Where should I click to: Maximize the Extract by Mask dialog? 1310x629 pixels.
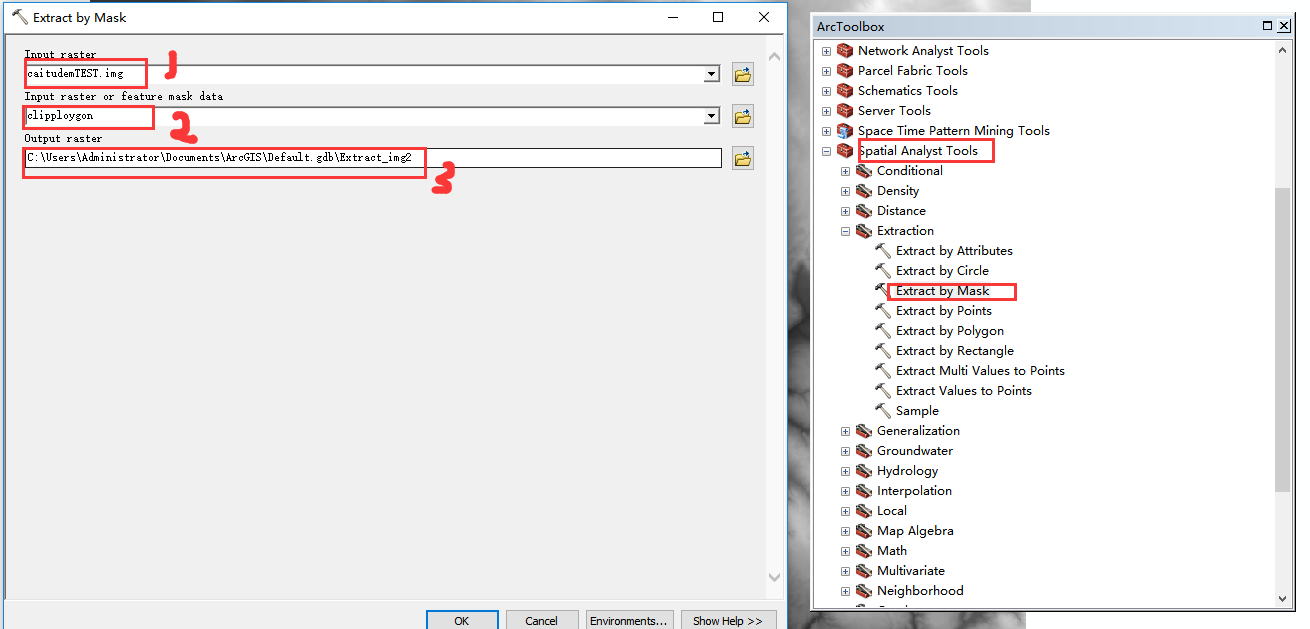(718, 17)
